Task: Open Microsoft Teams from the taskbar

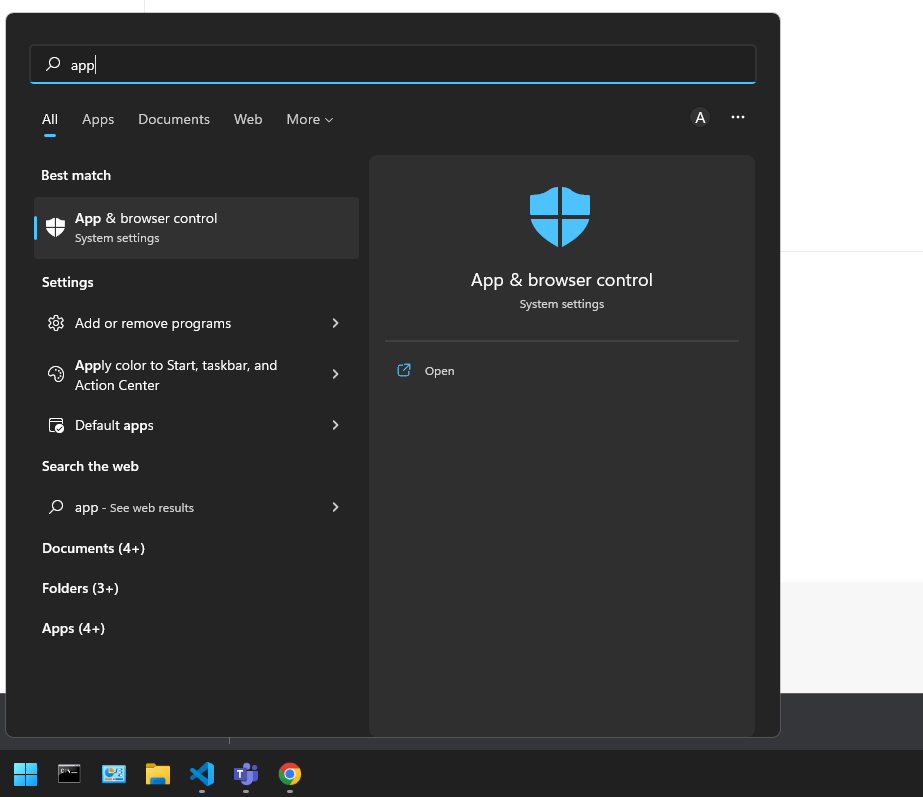Action: [x=246, y=773]
